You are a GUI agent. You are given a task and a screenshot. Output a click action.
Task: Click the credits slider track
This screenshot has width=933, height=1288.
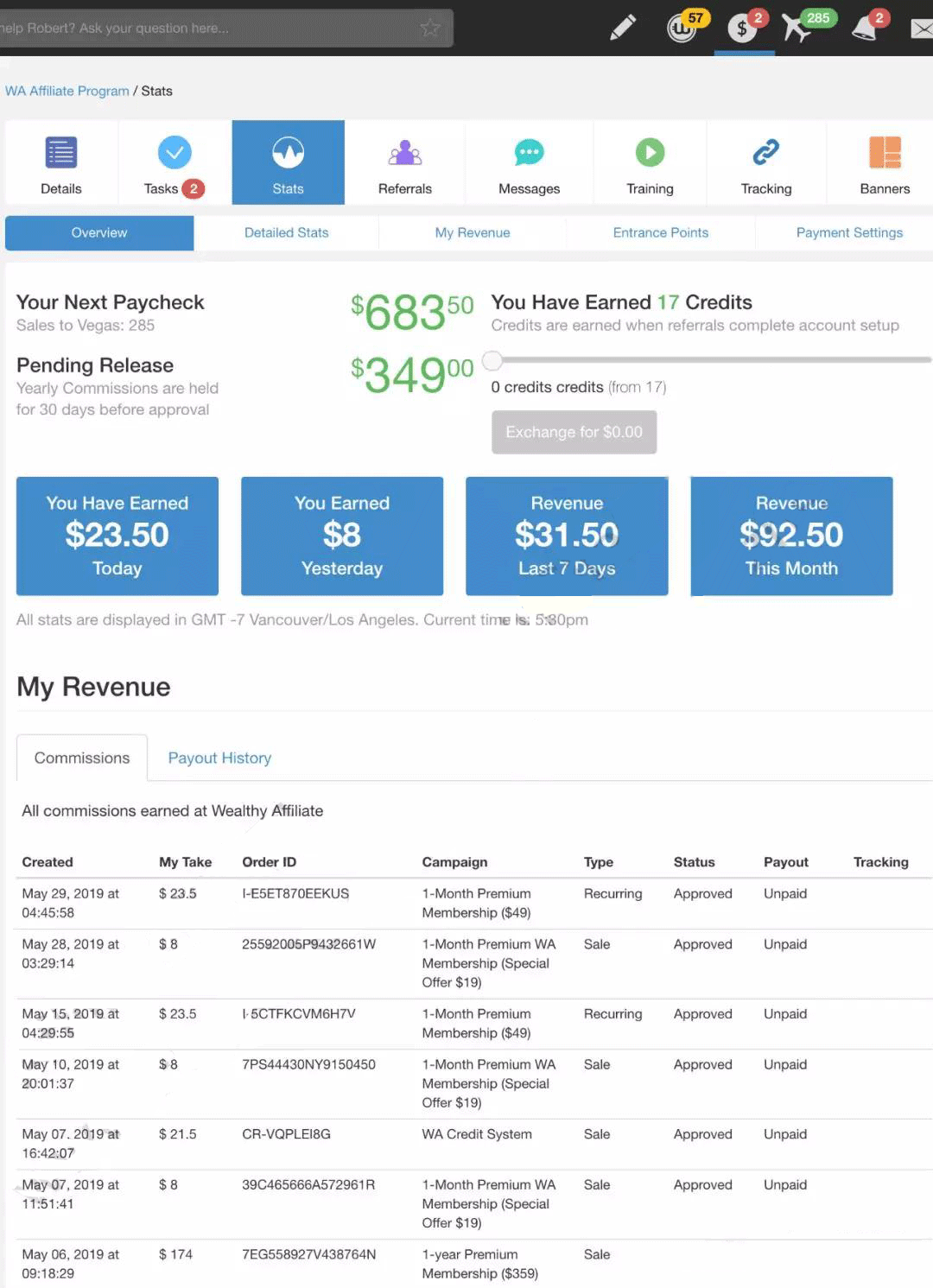point(712,359)
